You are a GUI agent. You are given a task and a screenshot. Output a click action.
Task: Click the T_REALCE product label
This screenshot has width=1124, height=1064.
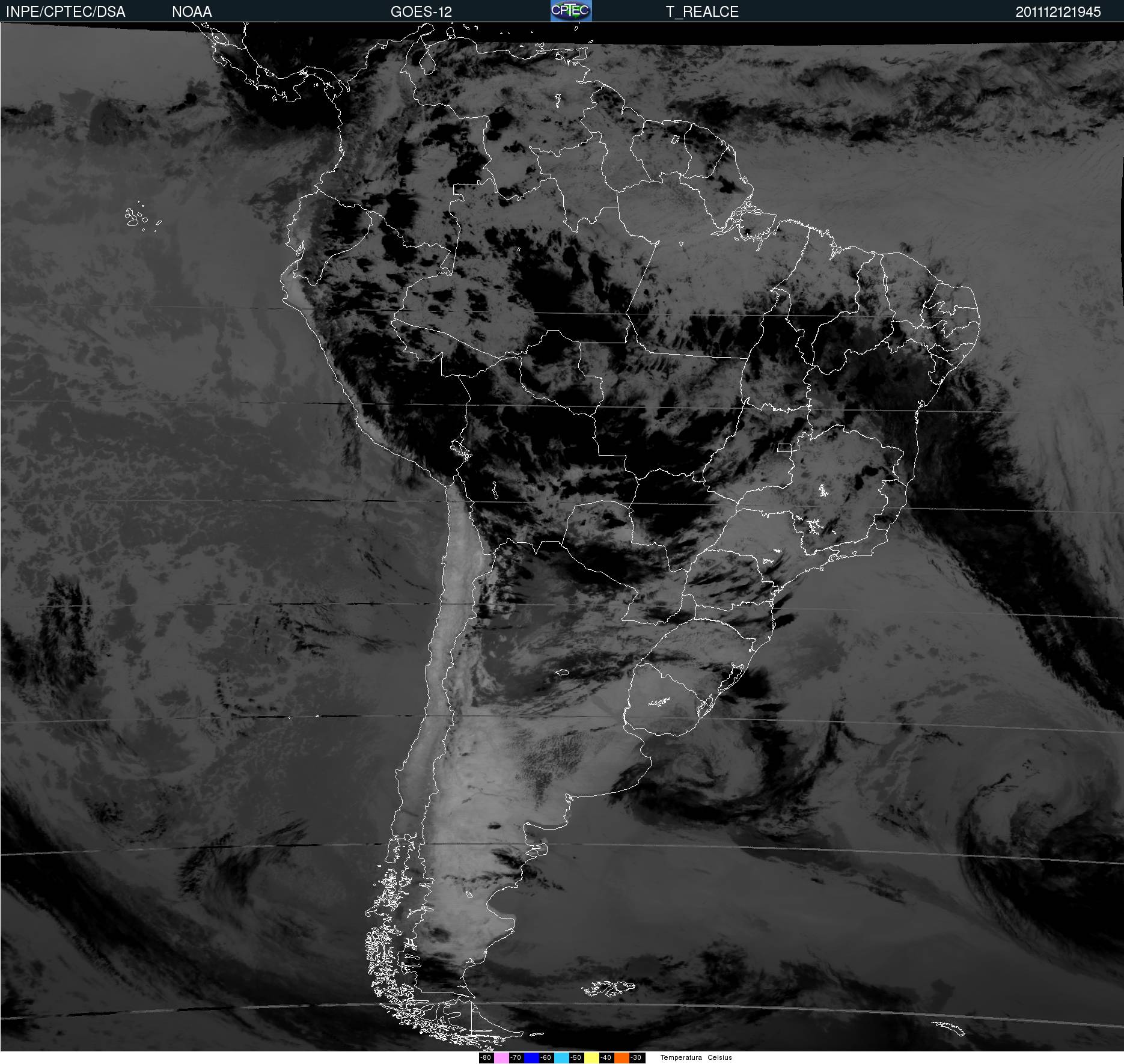pyautogui.click(x=702, y=12)
